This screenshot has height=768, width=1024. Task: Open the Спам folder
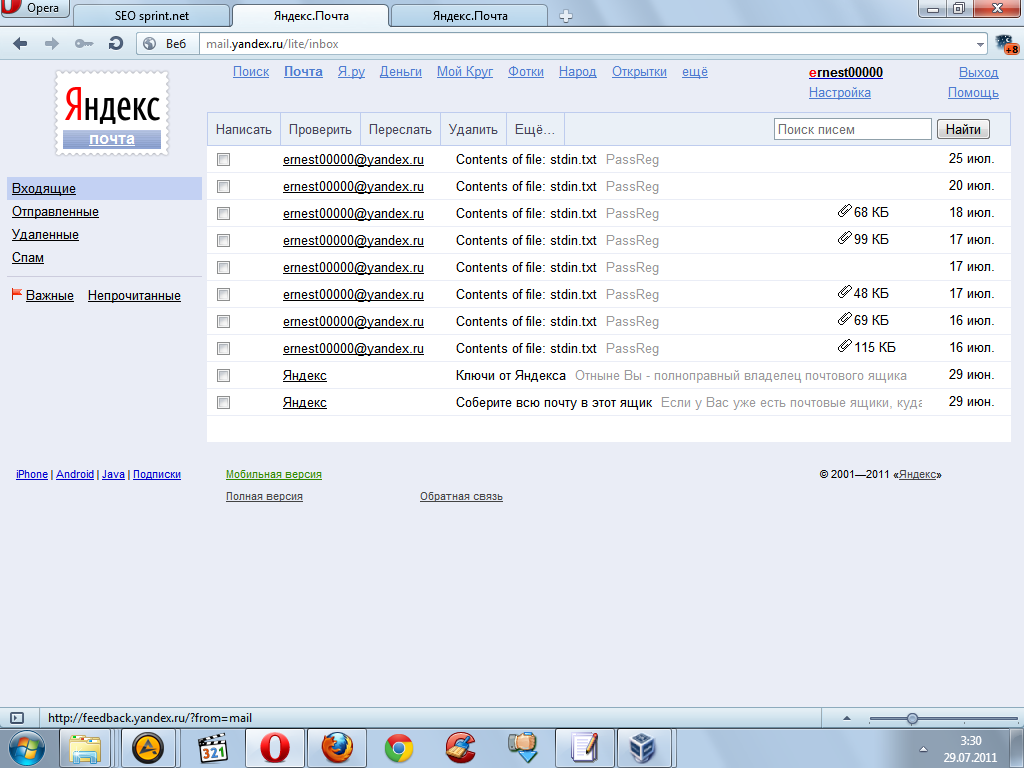(x=27, y=257)
